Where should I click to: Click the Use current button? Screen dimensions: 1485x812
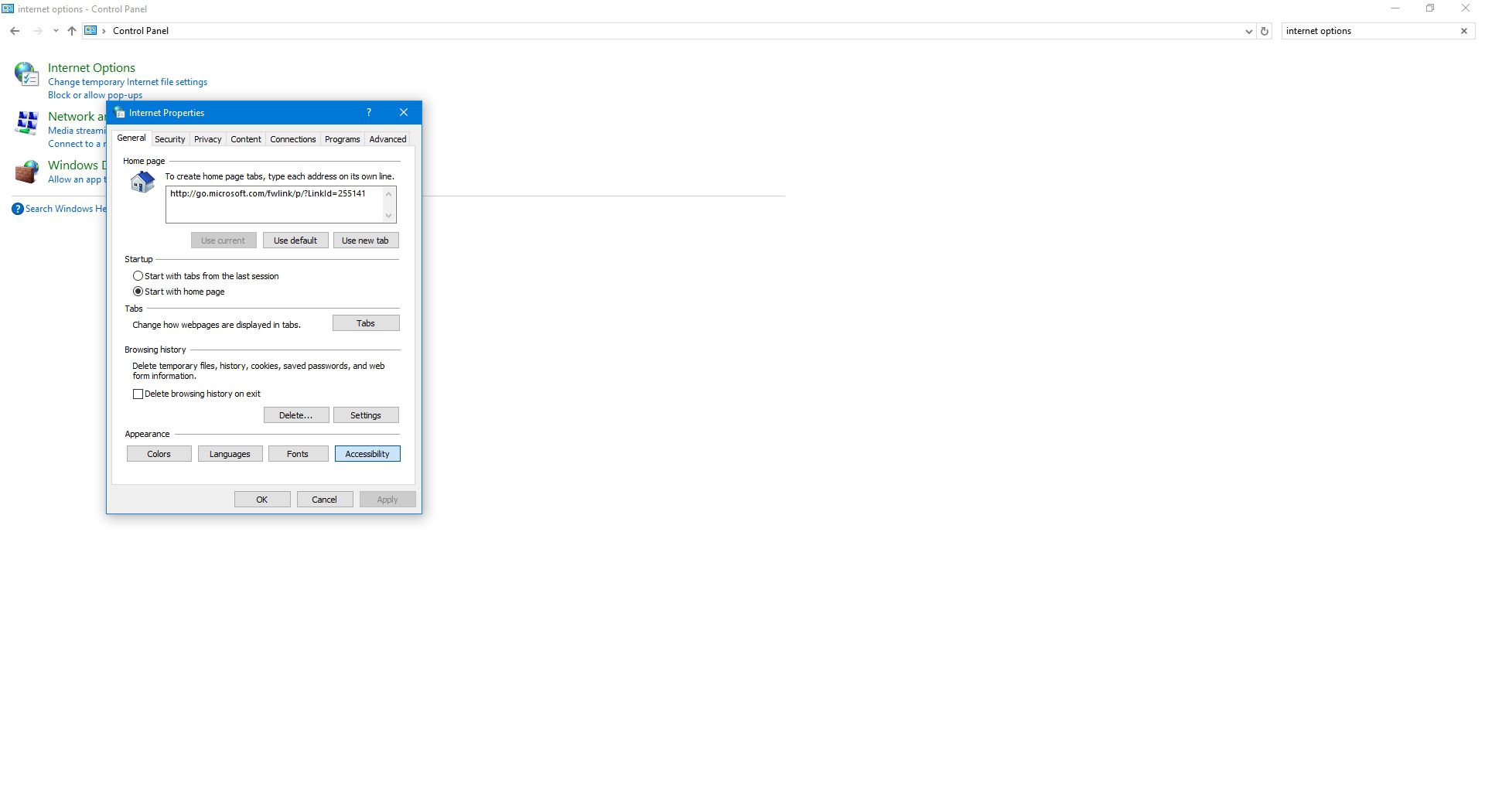(x=224, y=241)
